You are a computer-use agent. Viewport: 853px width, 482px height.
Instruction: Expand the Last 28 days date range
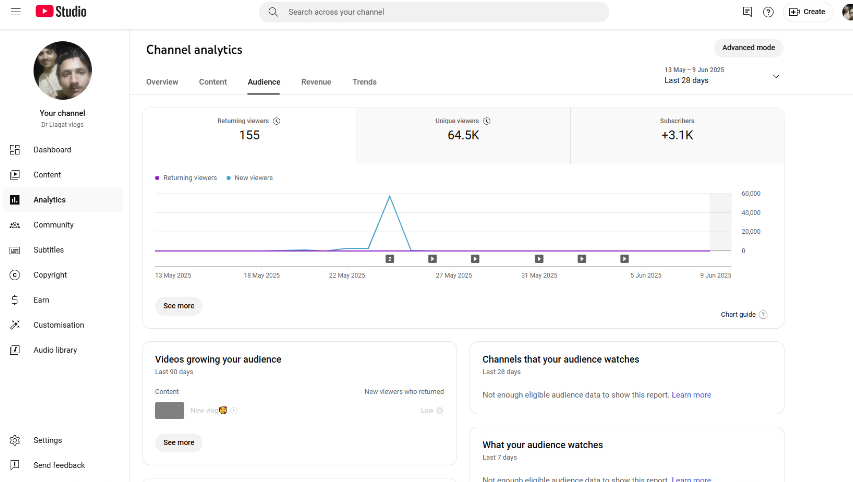(722, 76)
